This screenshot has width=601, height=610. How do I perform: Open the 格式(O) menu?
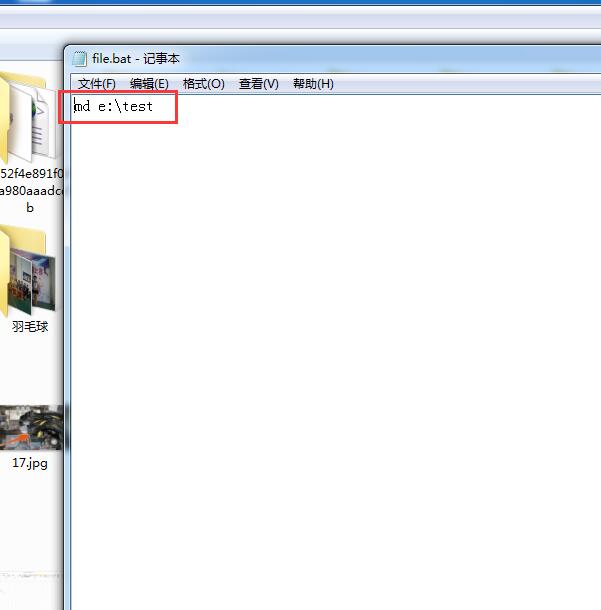pos(203,84)
